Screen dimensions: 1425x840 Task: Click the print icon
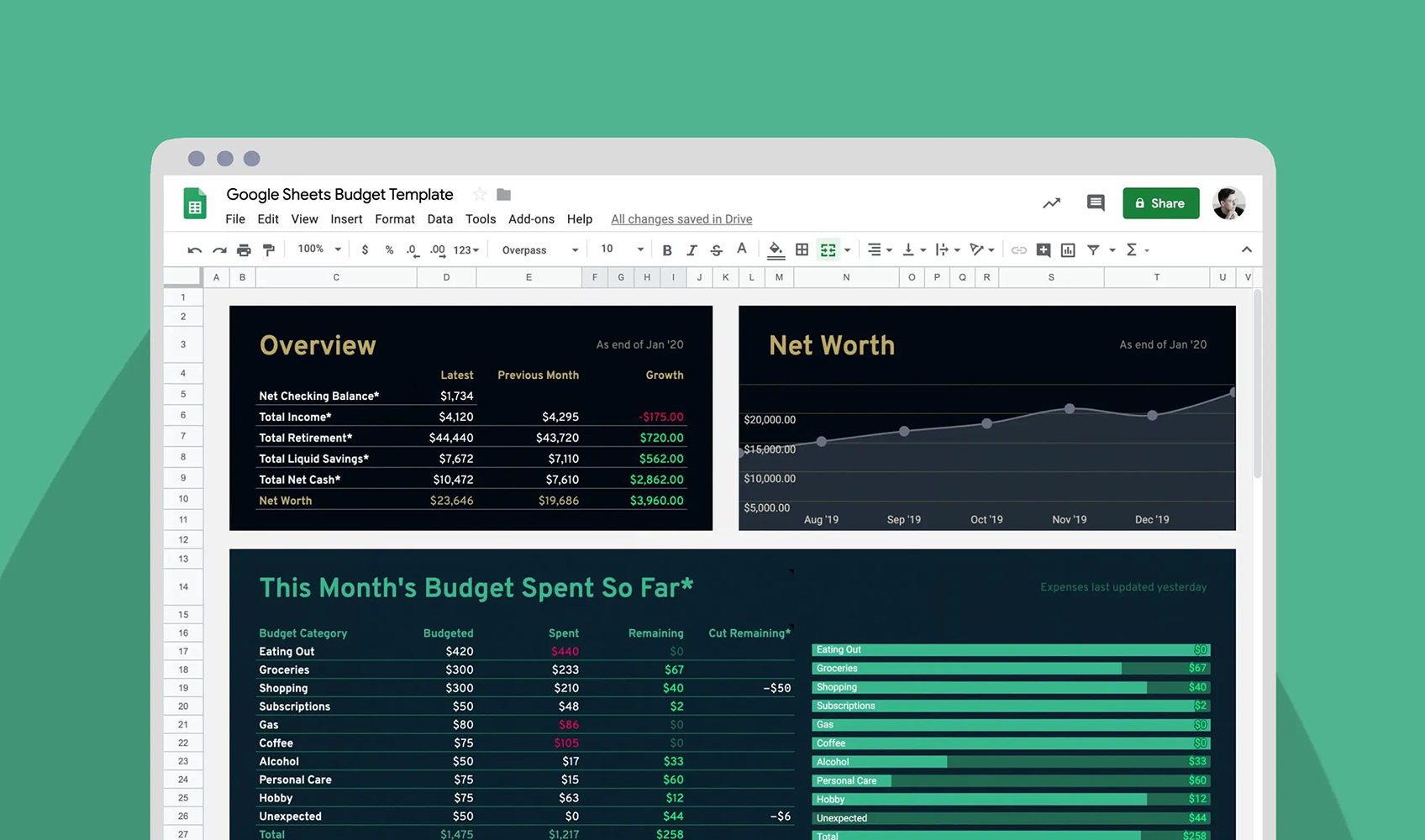[x=244, y=250]
